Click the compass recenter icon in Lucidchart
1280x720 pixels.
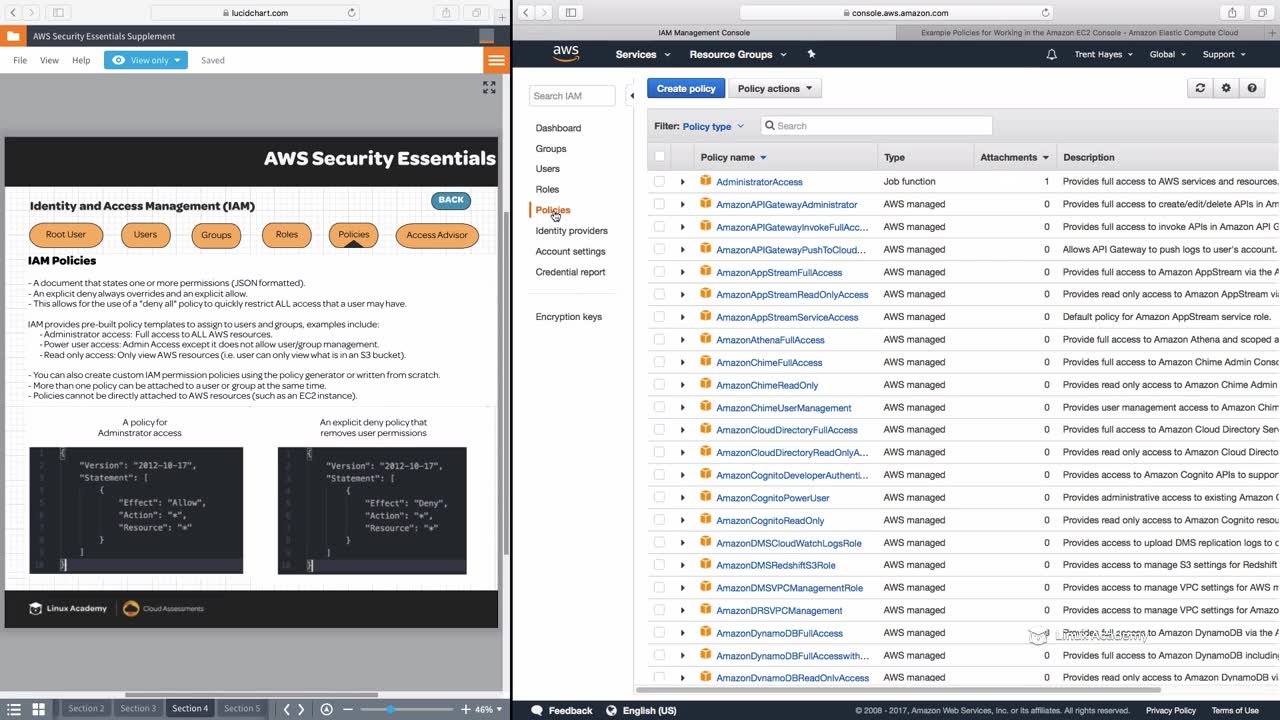pos(326,709)
